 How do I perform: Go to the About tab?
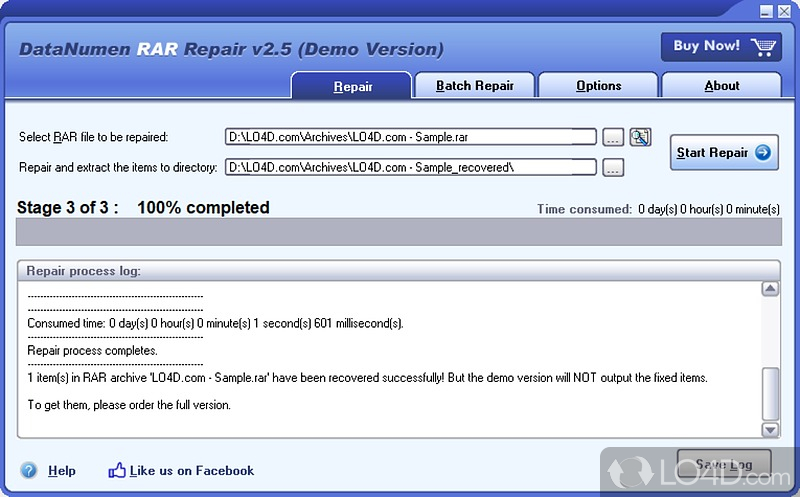click(722, 85)
